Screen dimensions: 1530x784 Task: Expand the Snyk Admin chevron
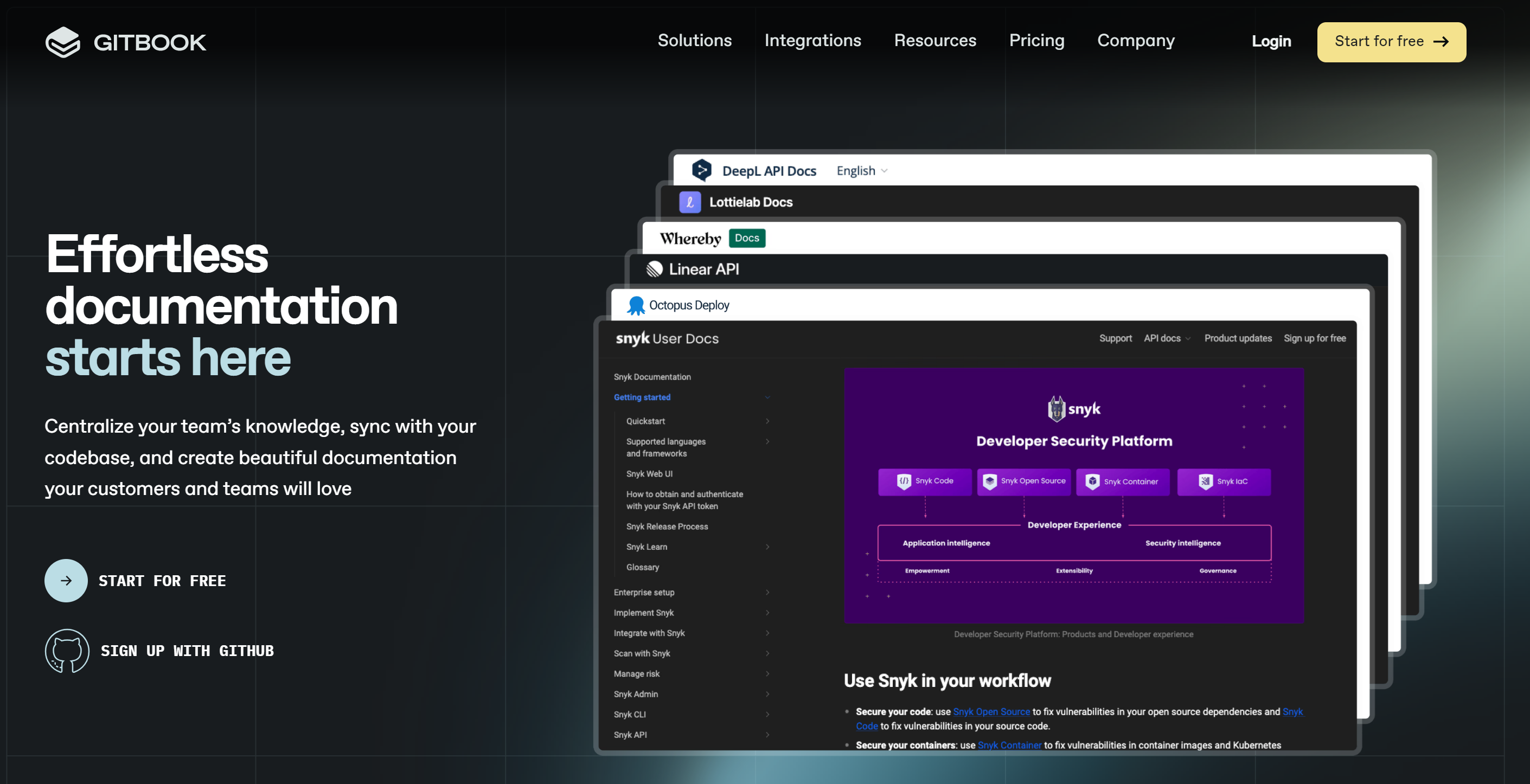pos(767,695)
